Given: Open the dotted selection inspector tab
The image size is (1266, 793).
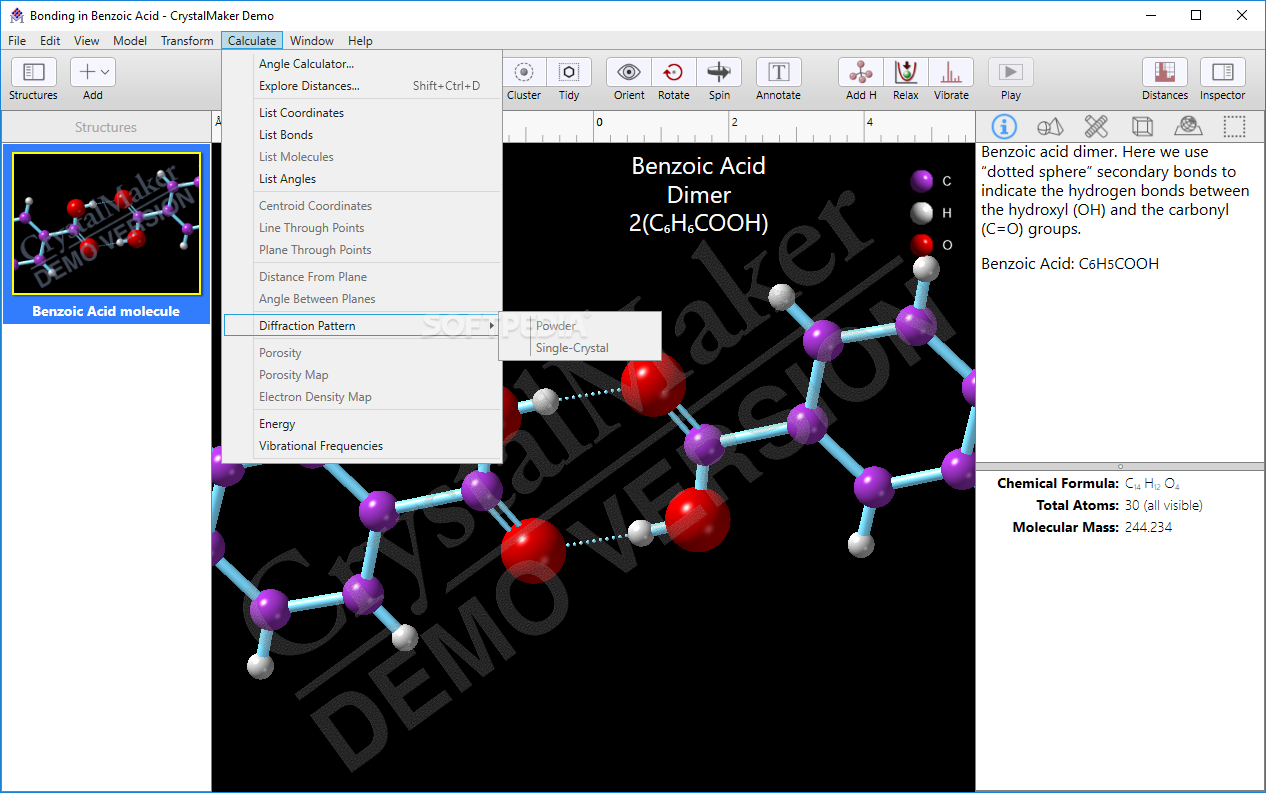Looking at the screenshot, I should click(x=1235, y=126).
